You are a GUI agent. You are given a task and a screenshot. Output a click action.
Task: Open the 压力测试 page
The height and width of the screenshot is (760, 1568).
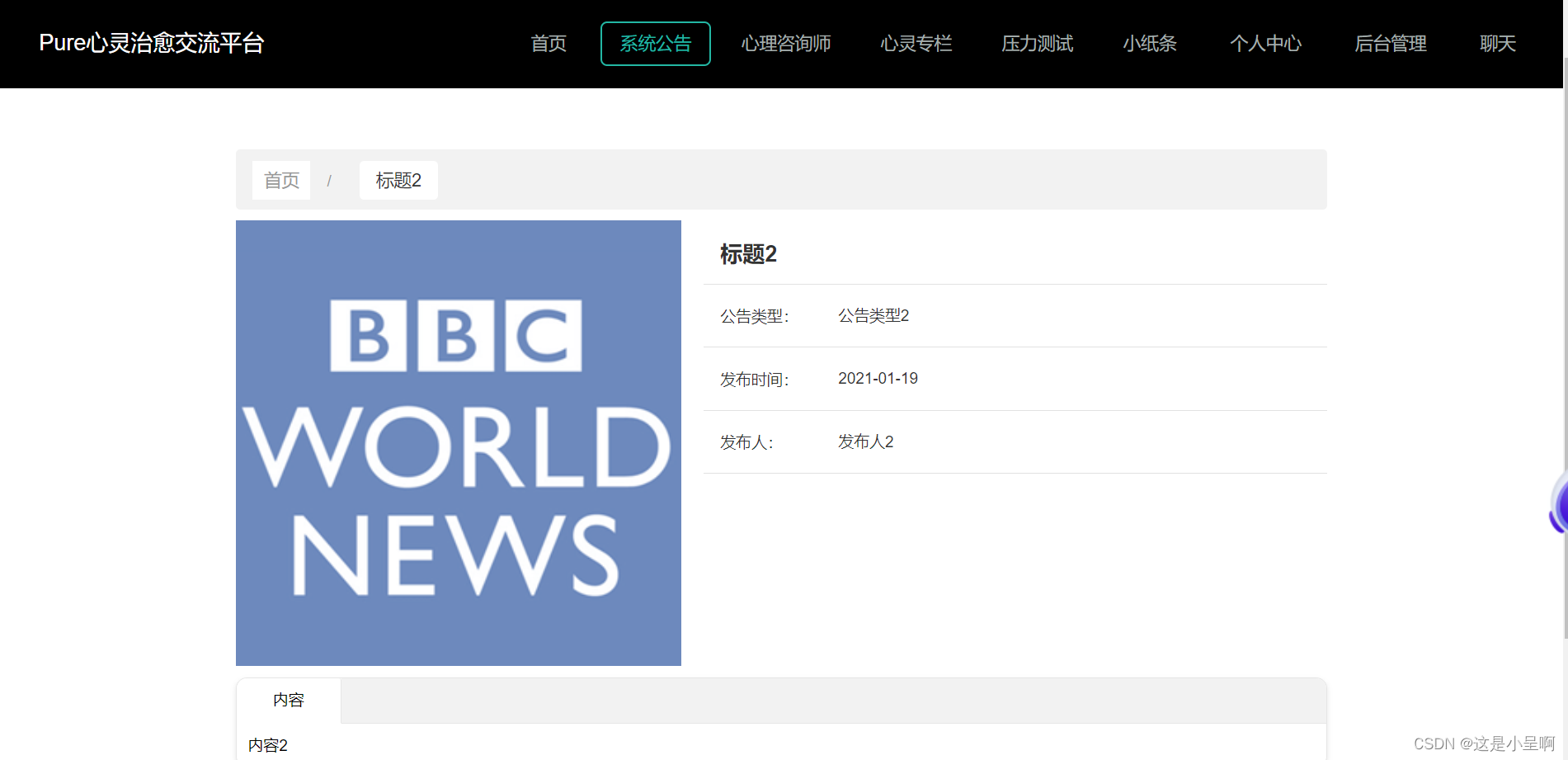point(1038,44)
